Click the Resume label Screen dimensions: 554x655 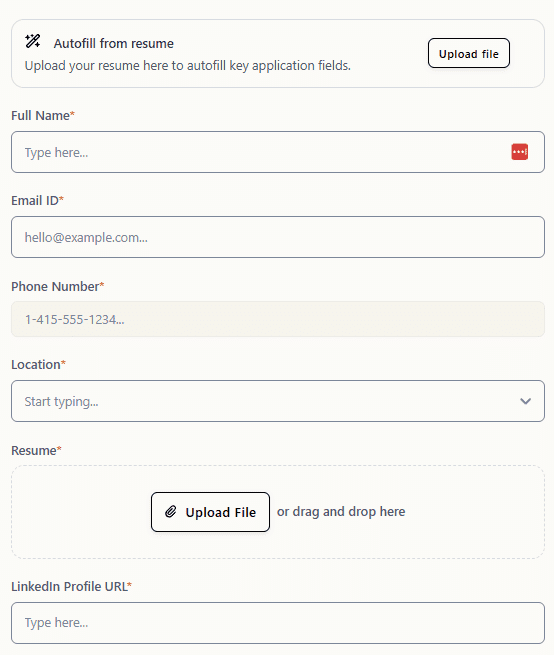(36, 451)
